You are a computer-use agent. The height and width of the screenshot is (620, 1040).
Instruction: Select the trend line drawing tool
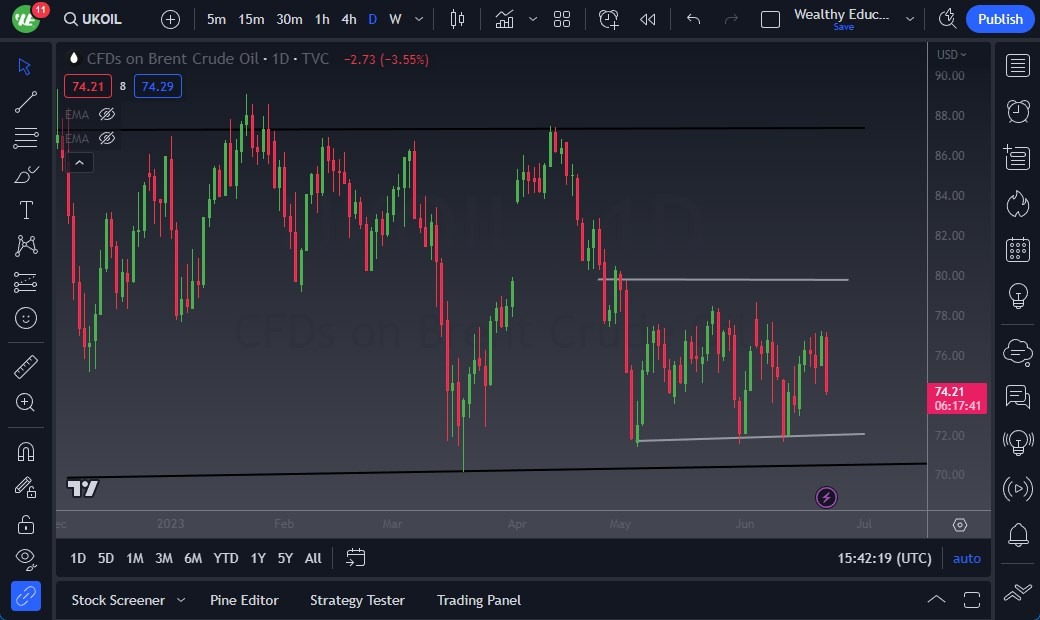[26, 101]
